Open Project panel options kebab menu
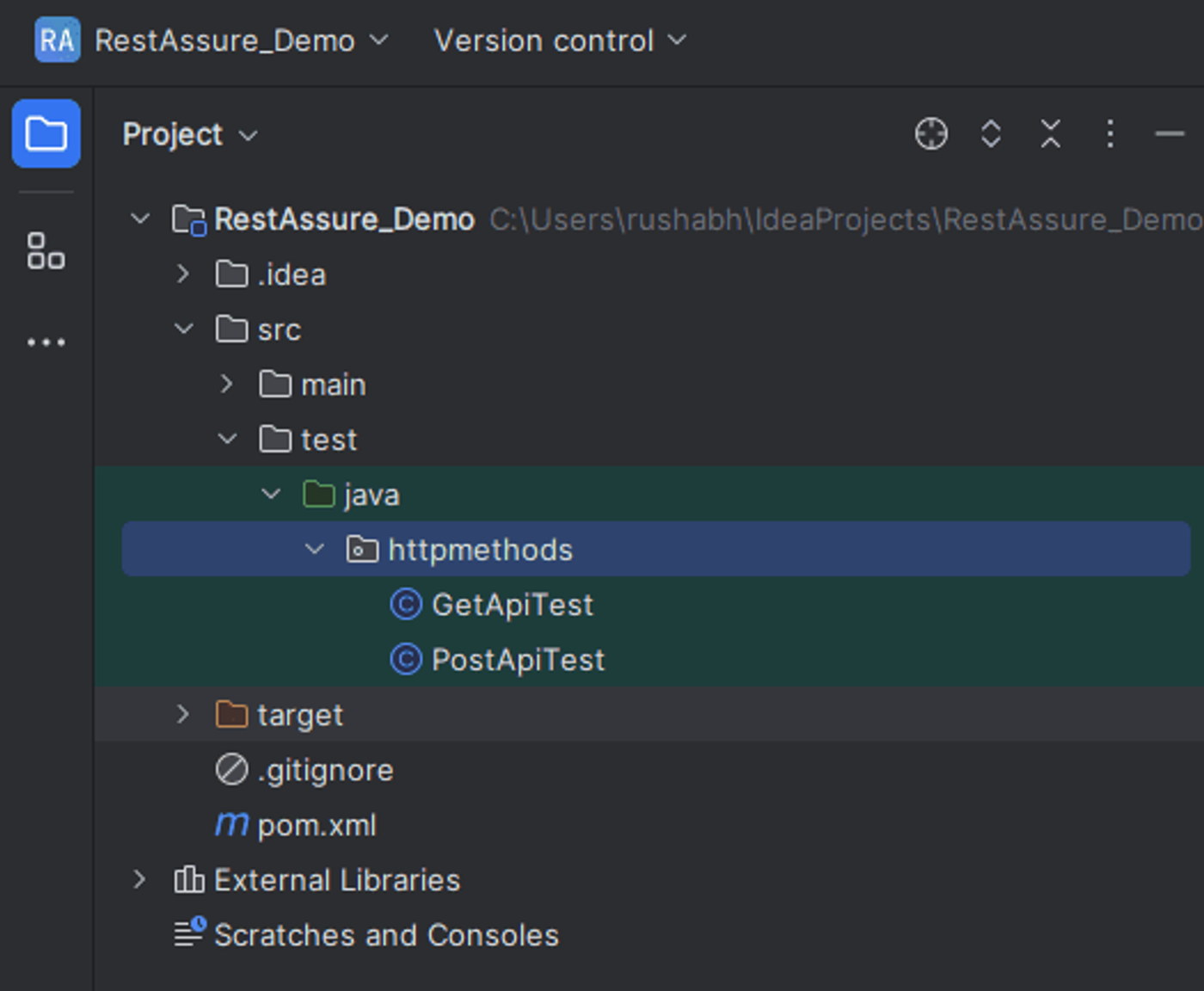The width and height of the screenshot is (1204, 991). pyautogui.click(x=1110, y=134)
